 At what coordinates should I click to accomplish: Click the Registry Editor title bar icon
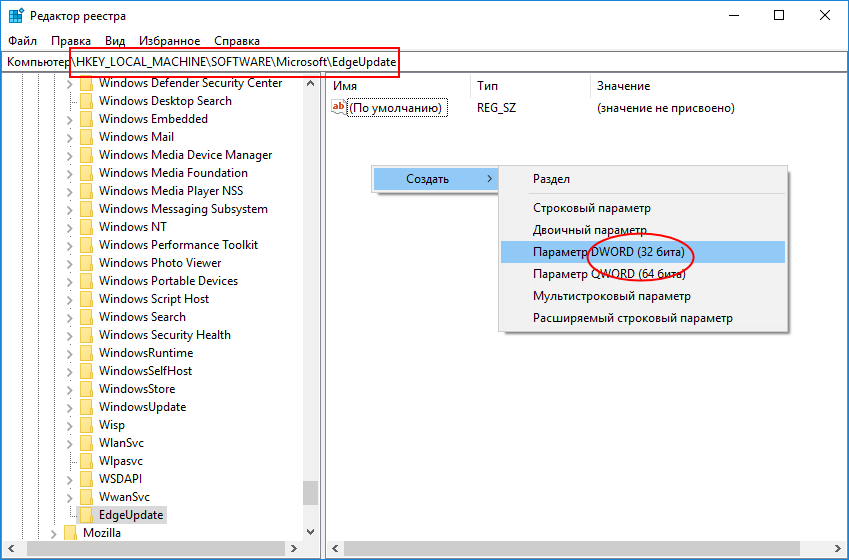(x=16, y=16)
